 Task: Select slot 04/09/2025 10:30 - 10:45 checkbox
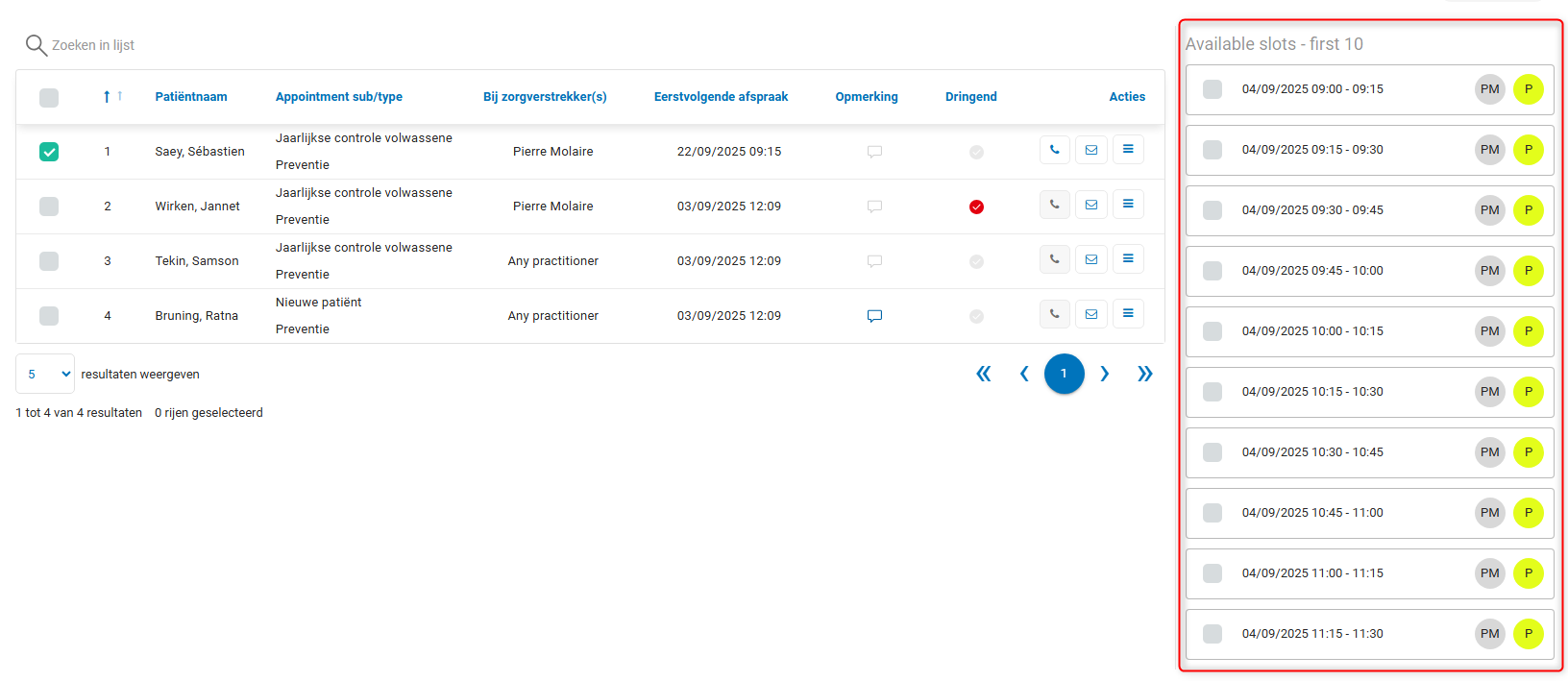point(1213,452)
